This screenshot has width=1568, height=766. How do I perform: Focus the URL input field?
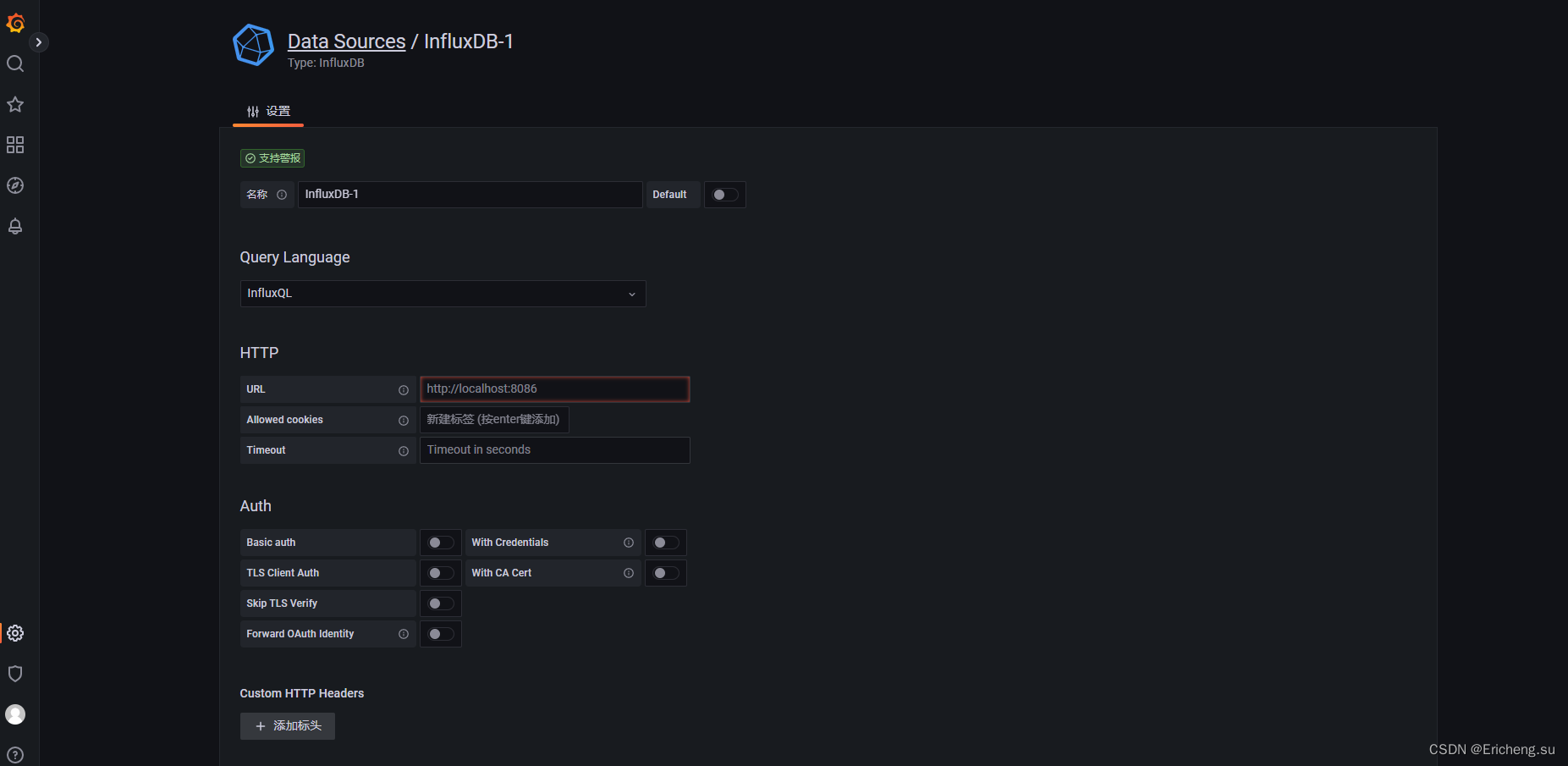click(555, 389)
